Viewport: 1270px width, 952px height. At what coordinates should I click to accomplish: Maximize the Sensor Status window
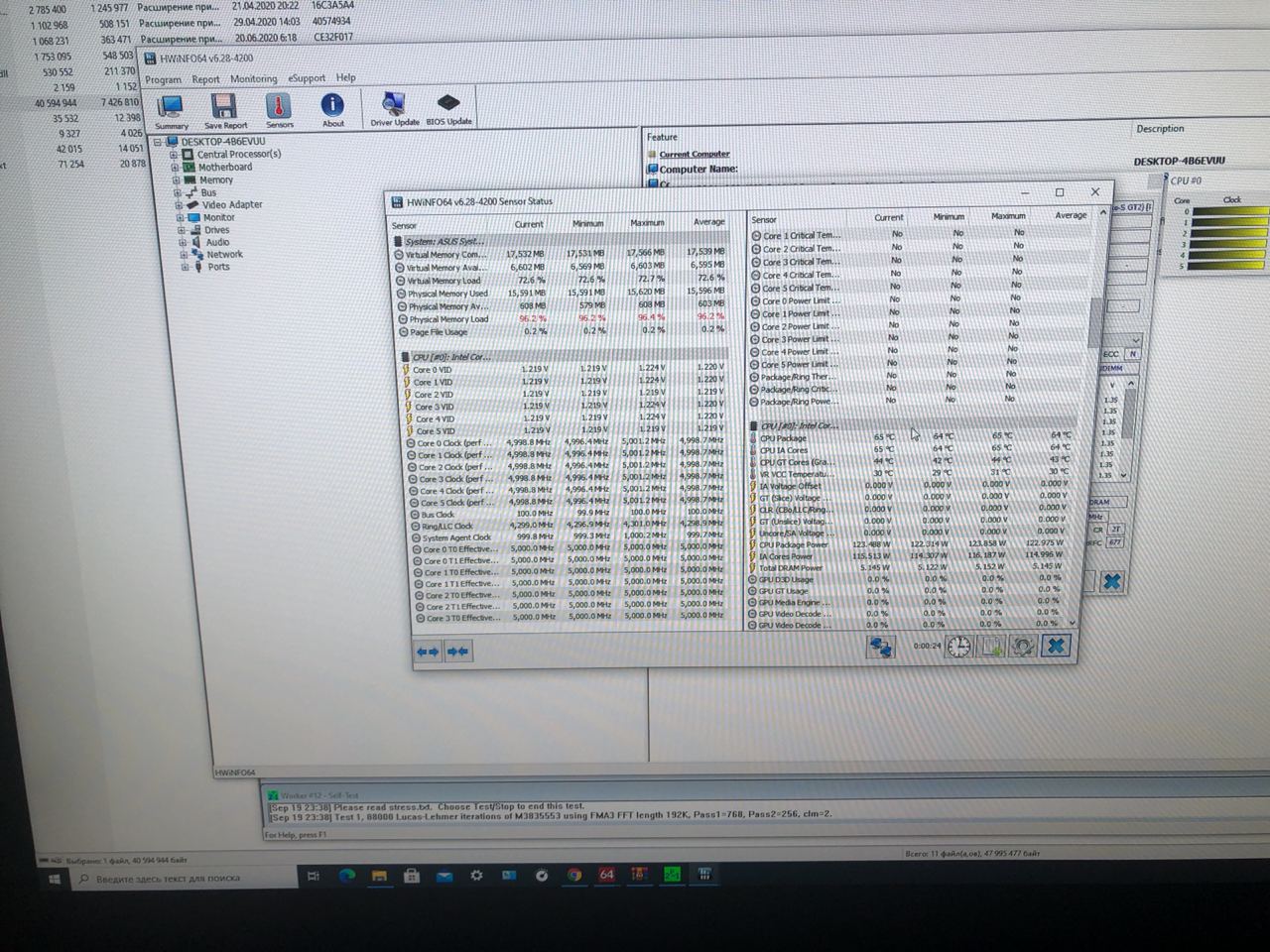[x=1059, y=192]
